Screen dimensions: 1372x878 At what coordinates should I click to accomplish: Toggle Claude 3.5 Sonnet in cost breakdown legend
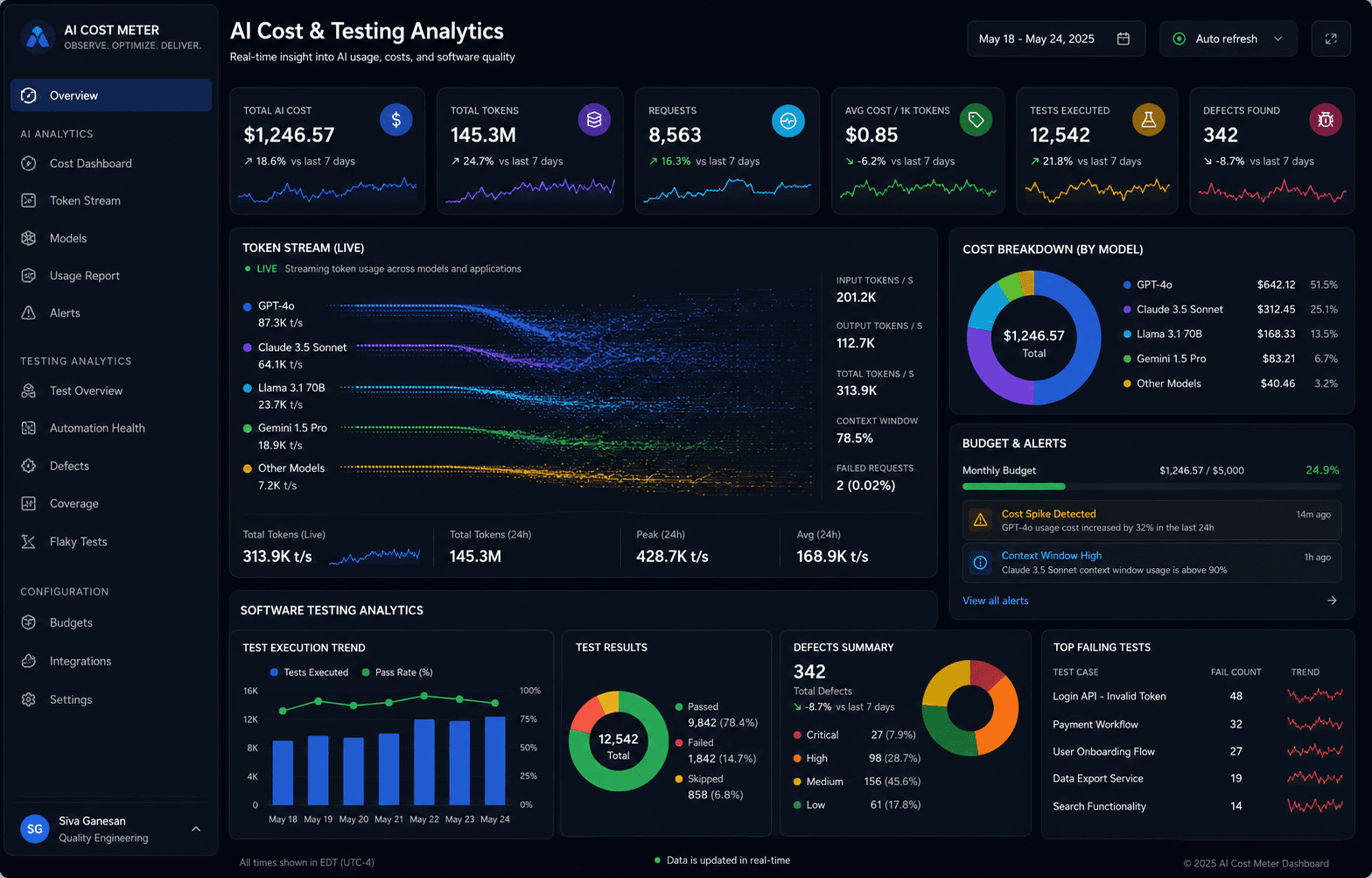coord(1172,309)
